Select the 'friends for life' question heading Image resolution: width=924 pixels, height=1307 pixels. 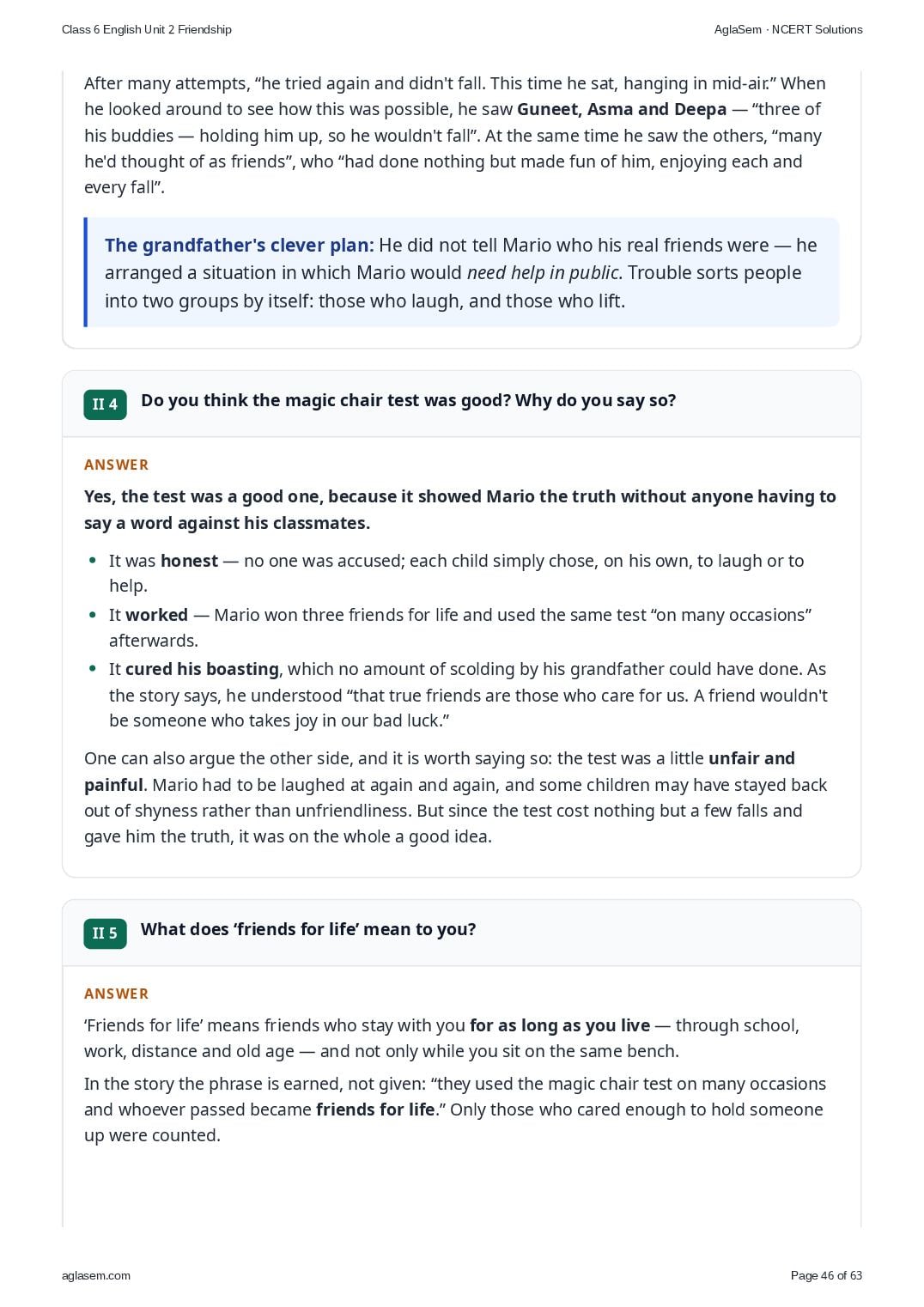[x=308, y=929]
